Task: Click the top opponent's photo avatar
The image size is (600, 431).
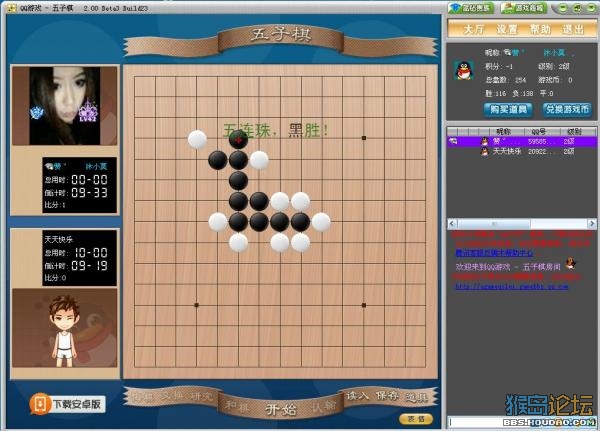Action: coord(65,106)
